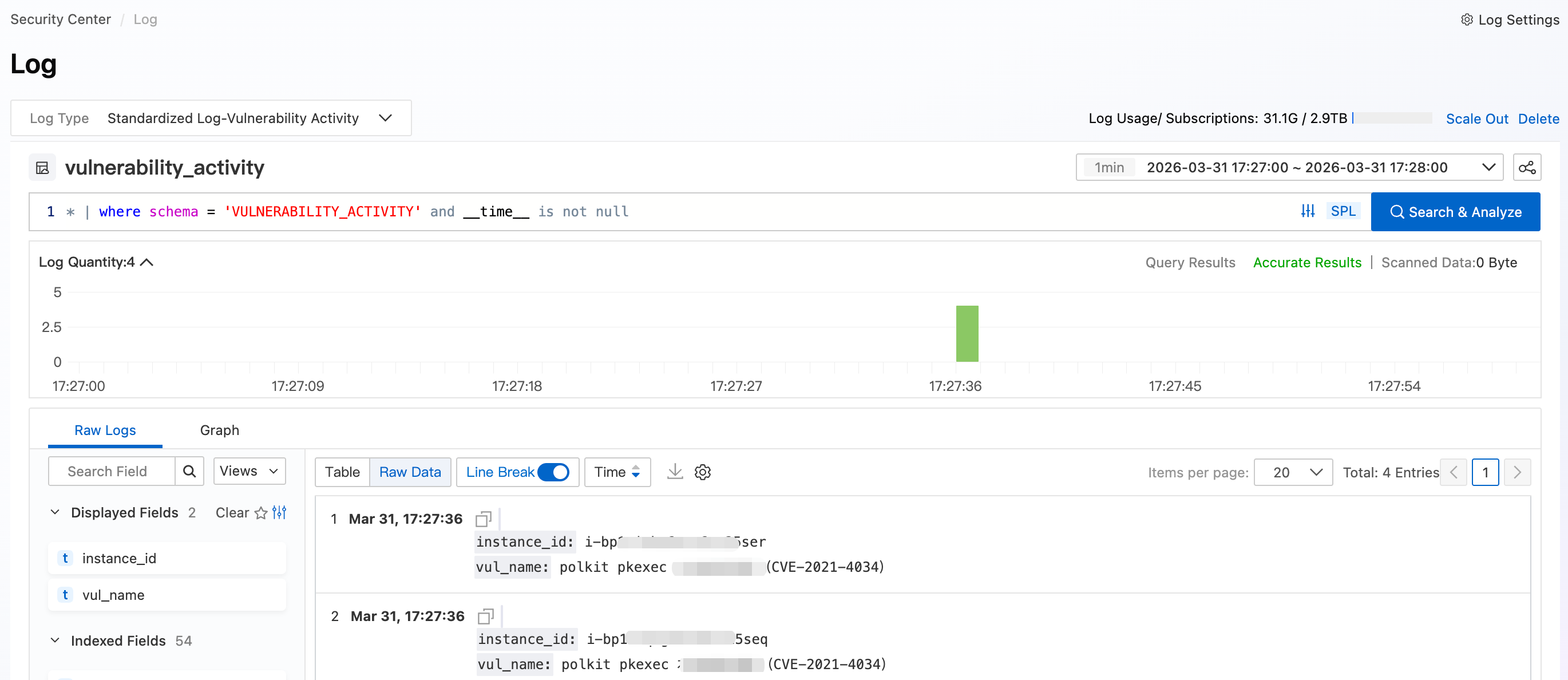This screenshot has width=1568, height=680.
Task: Open raw data display settings gear
Action: (x=702, y=472)
